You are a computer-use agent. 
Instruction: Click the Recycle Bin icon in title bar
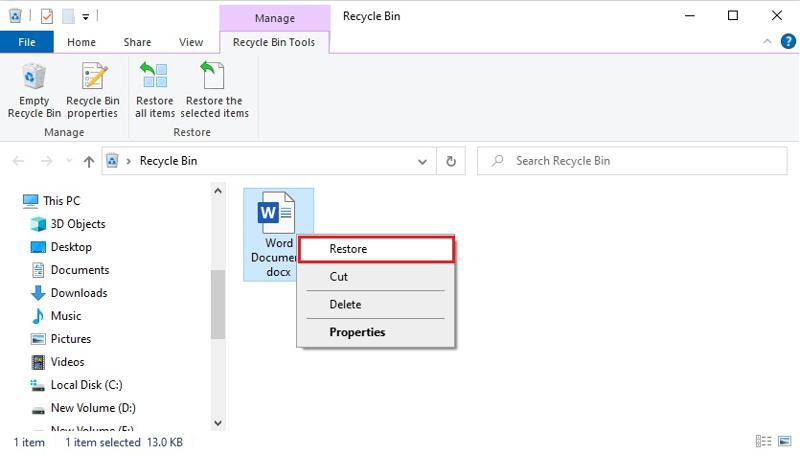[x=15, y=16]
